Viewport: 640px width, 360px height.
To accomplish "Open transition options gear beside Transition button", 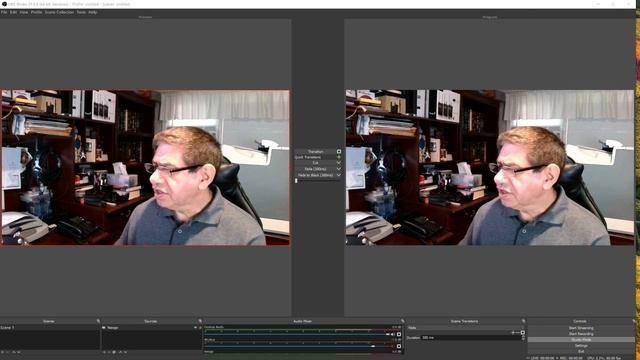I will coord(339,151).
